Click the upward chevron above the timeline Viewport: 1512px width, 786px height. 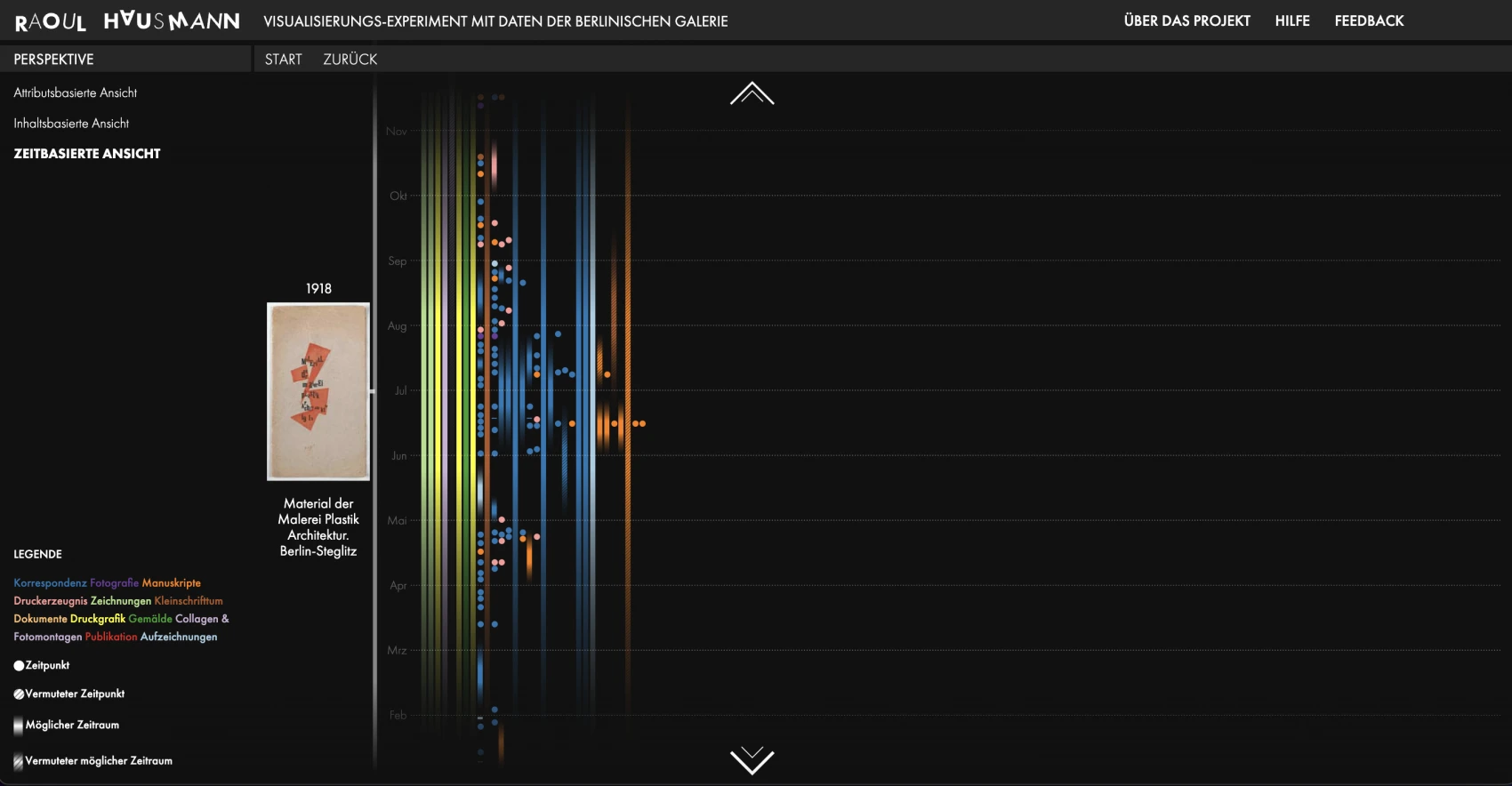(x=752, y=94)
